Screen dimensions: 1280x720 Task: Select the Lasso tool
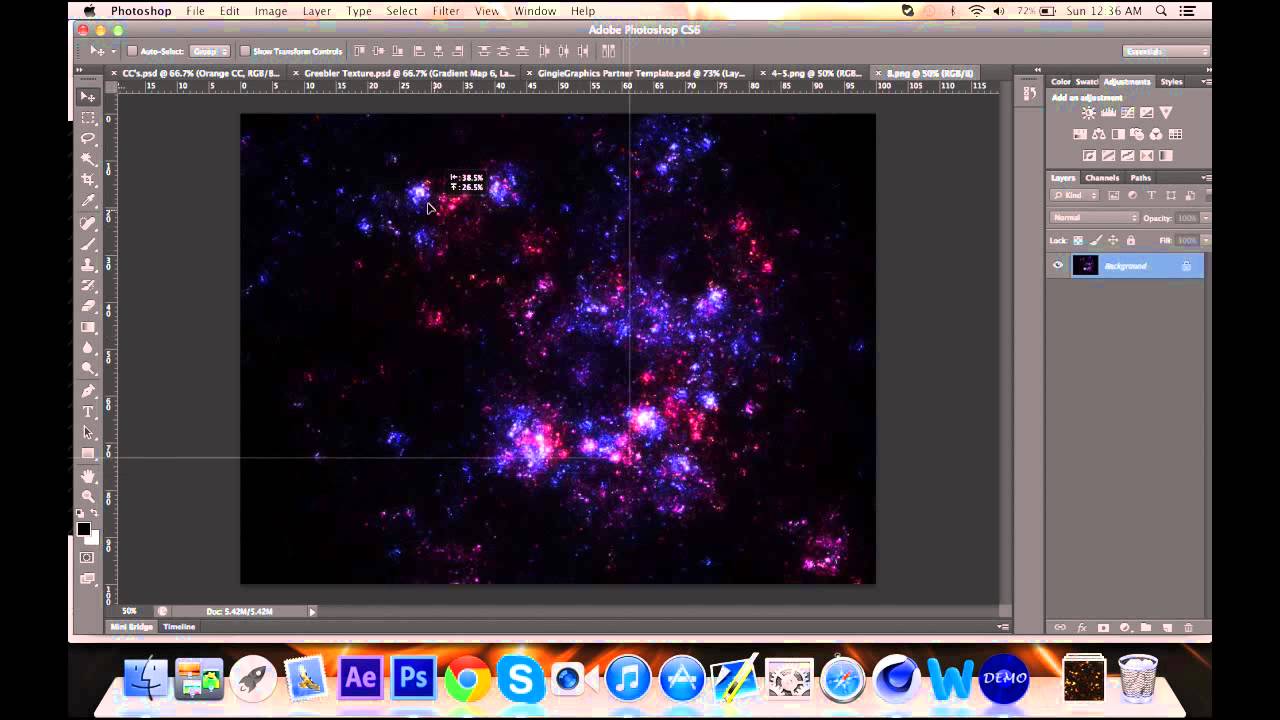(x=88, y=139)
